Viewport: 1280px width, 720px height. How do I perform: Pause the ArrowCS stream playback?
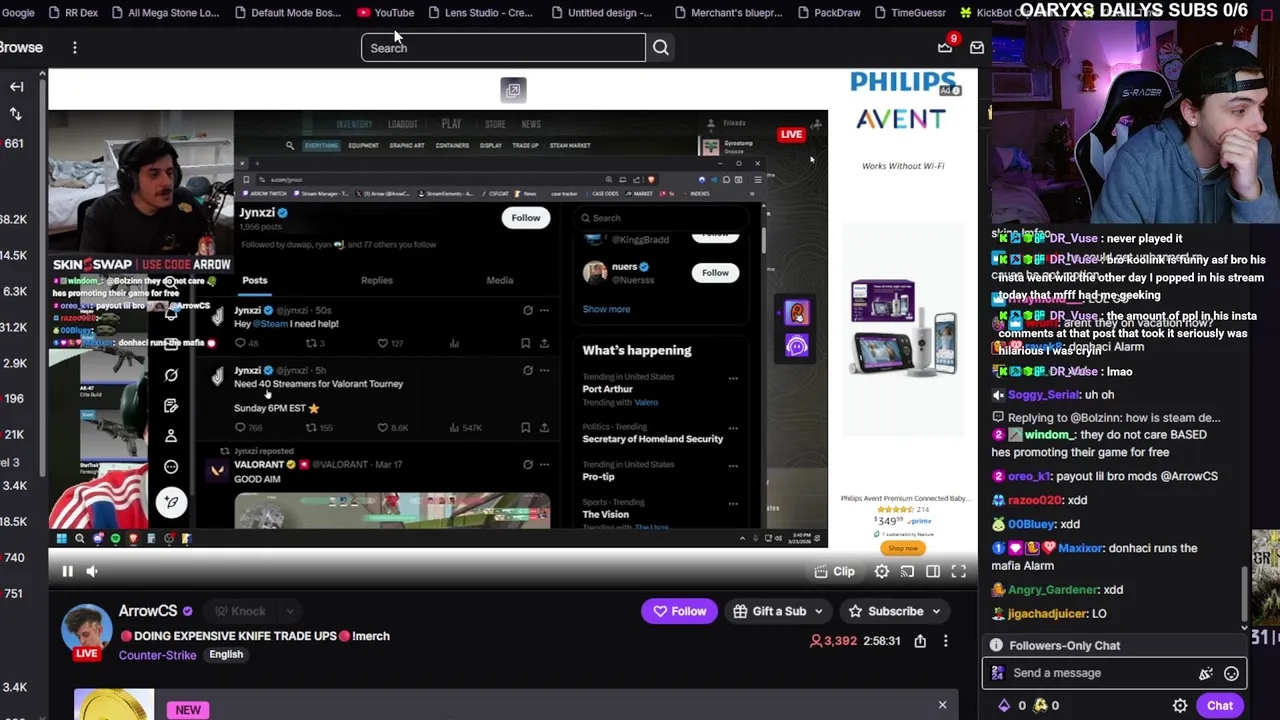pos(67,571)
